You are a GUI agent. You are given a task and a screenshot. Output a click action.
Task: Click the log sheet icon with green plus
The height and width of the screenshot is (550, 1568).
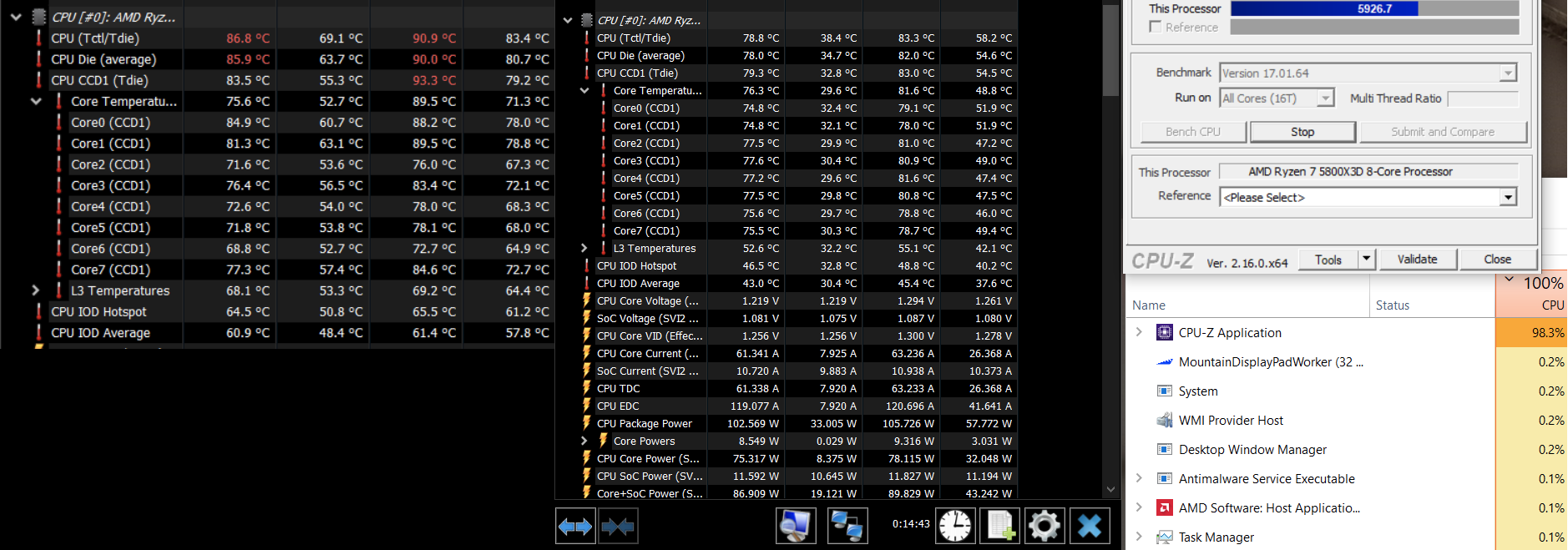click(x=1000, y=526)
